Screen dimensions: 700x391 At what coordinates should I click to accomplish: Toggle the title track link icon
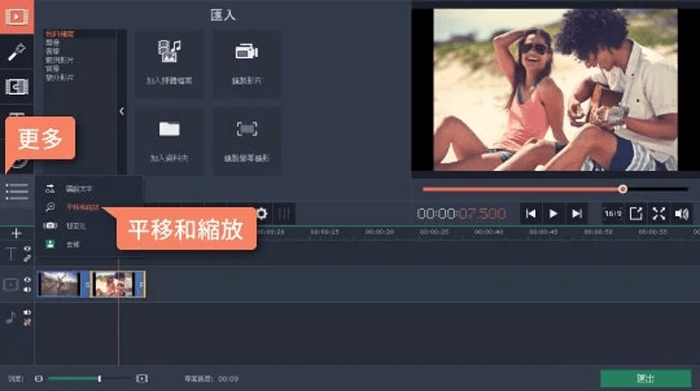(27, 258)
